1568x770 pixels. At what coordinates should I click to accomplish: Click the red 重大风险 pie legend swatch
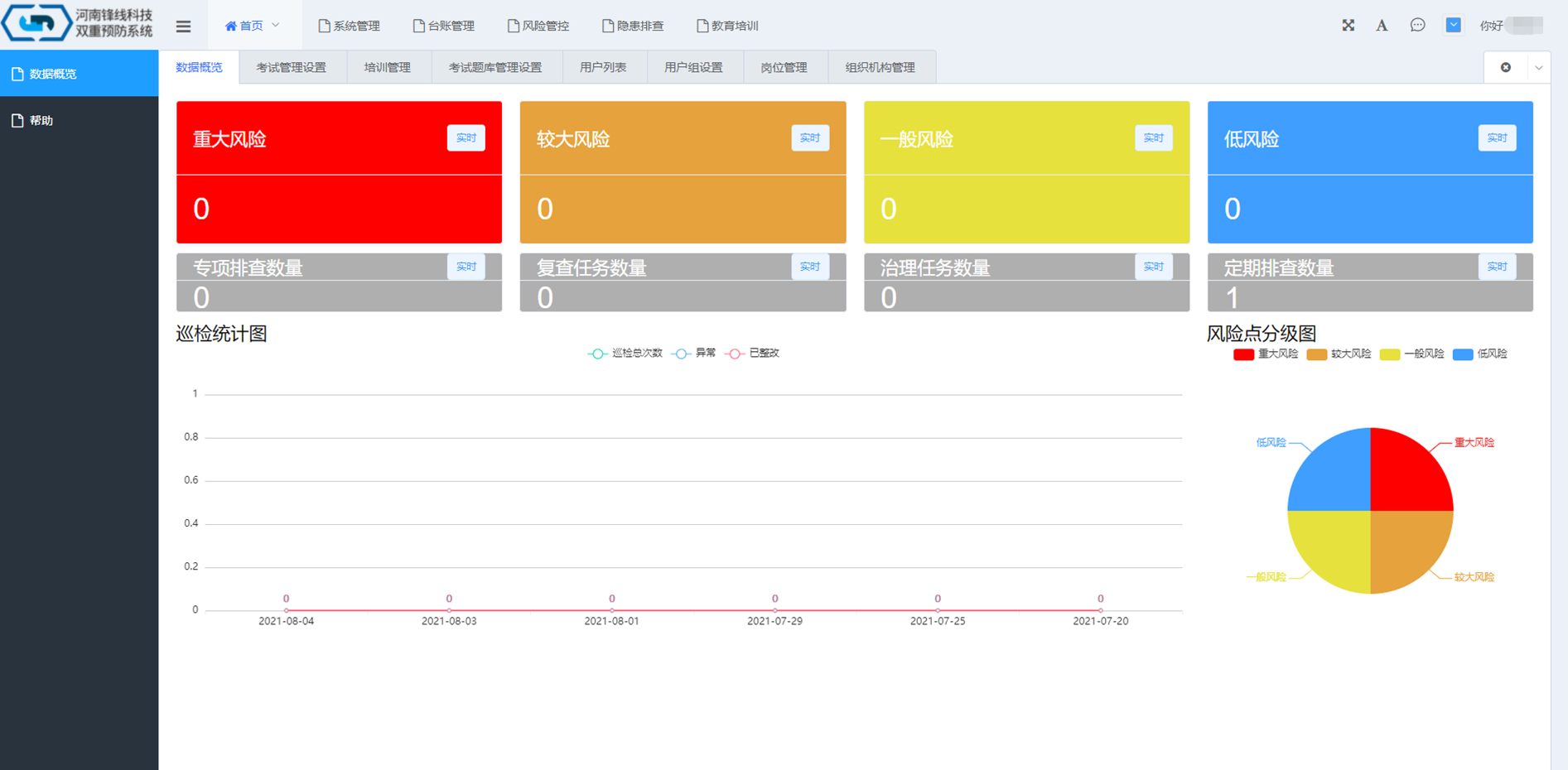coord(1243,354)
